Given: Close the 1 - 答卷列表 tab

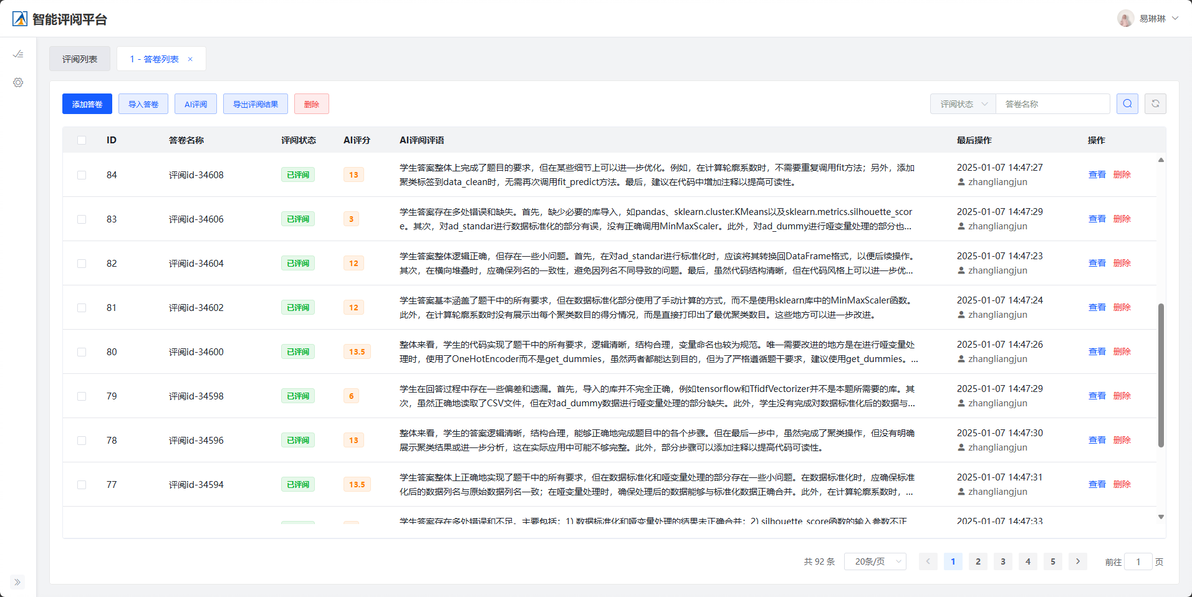Looking at the screenshot, I should point(190,59).
